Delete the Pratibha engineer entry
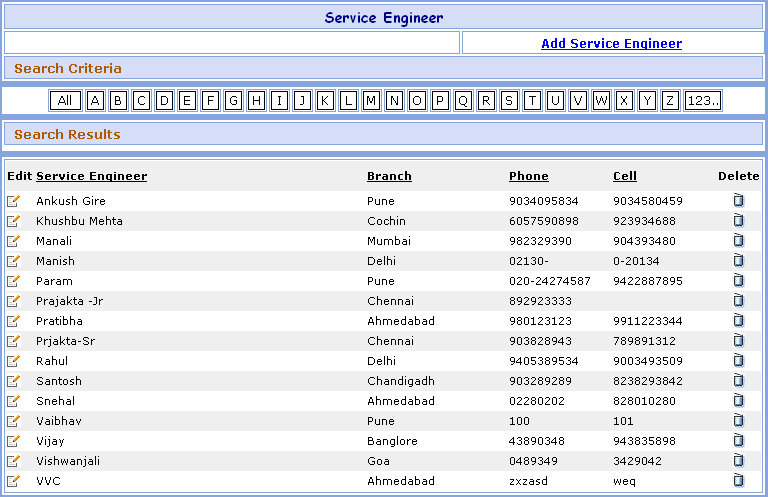This screenshot has width=768, height=497. (x=738, y=321)
